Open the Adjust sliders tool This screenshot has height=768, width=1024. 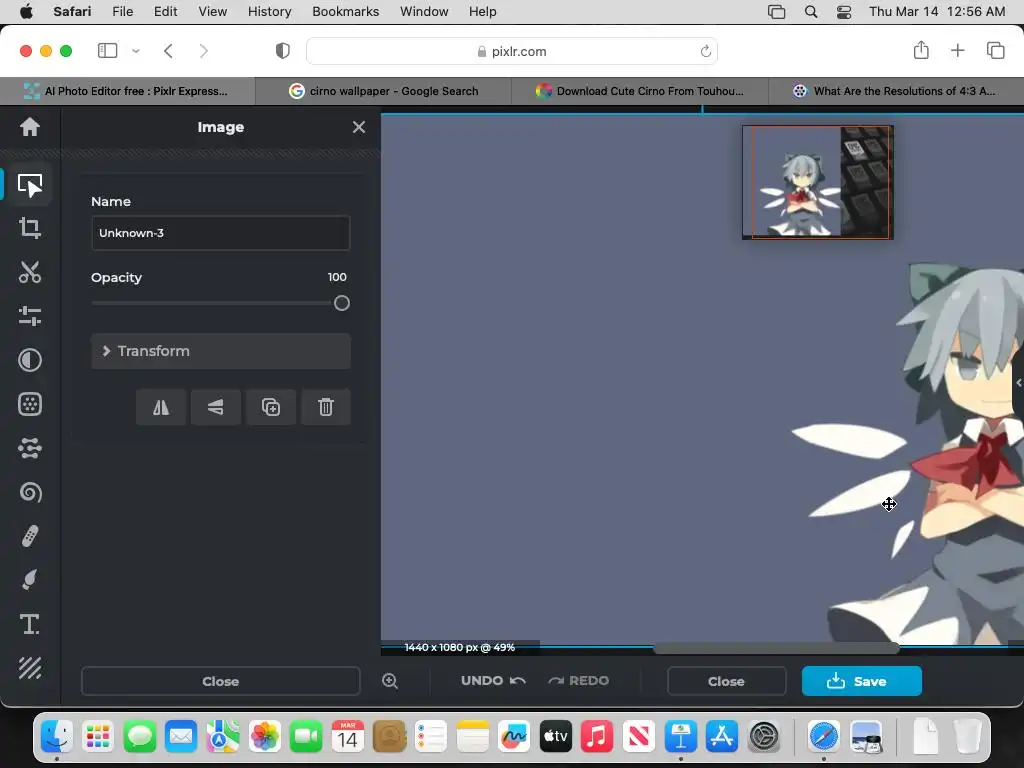(29, 316)
